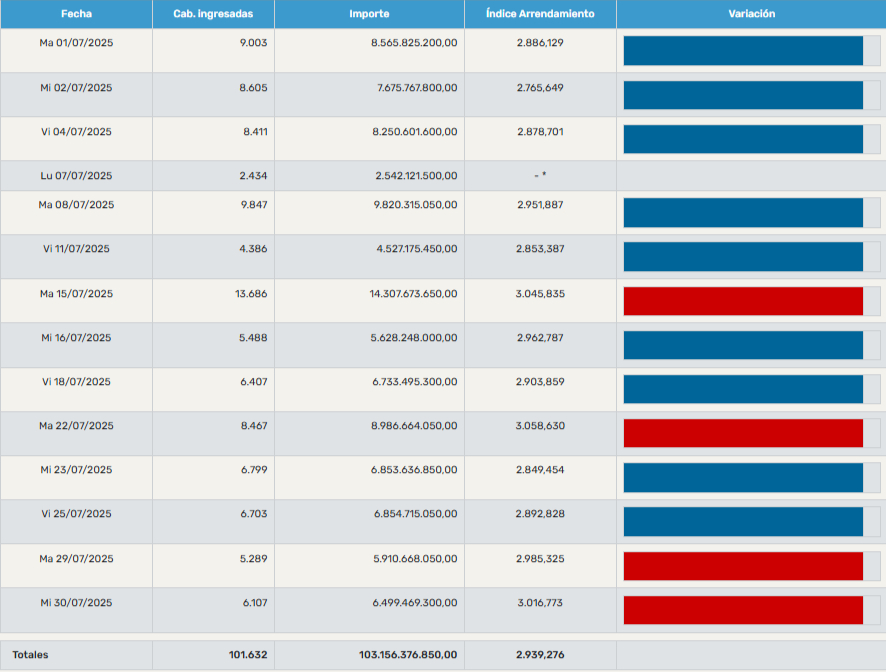Select the date cell Lu 07/07/2025
The width and height of the screenshot is (886, 672).
(x=76, y=176)
